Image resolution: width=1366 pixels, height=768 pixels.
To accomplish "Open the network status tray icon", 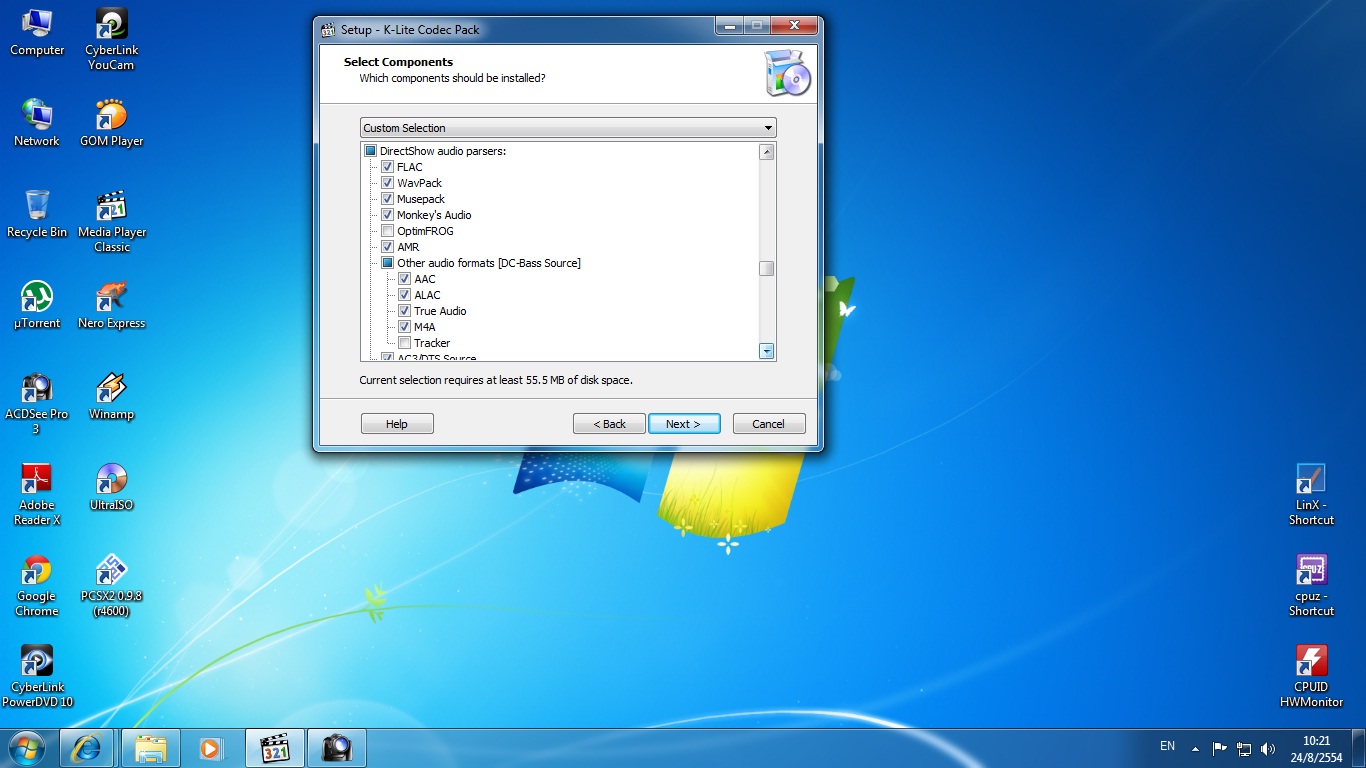I will click(x=1244, y=748).
